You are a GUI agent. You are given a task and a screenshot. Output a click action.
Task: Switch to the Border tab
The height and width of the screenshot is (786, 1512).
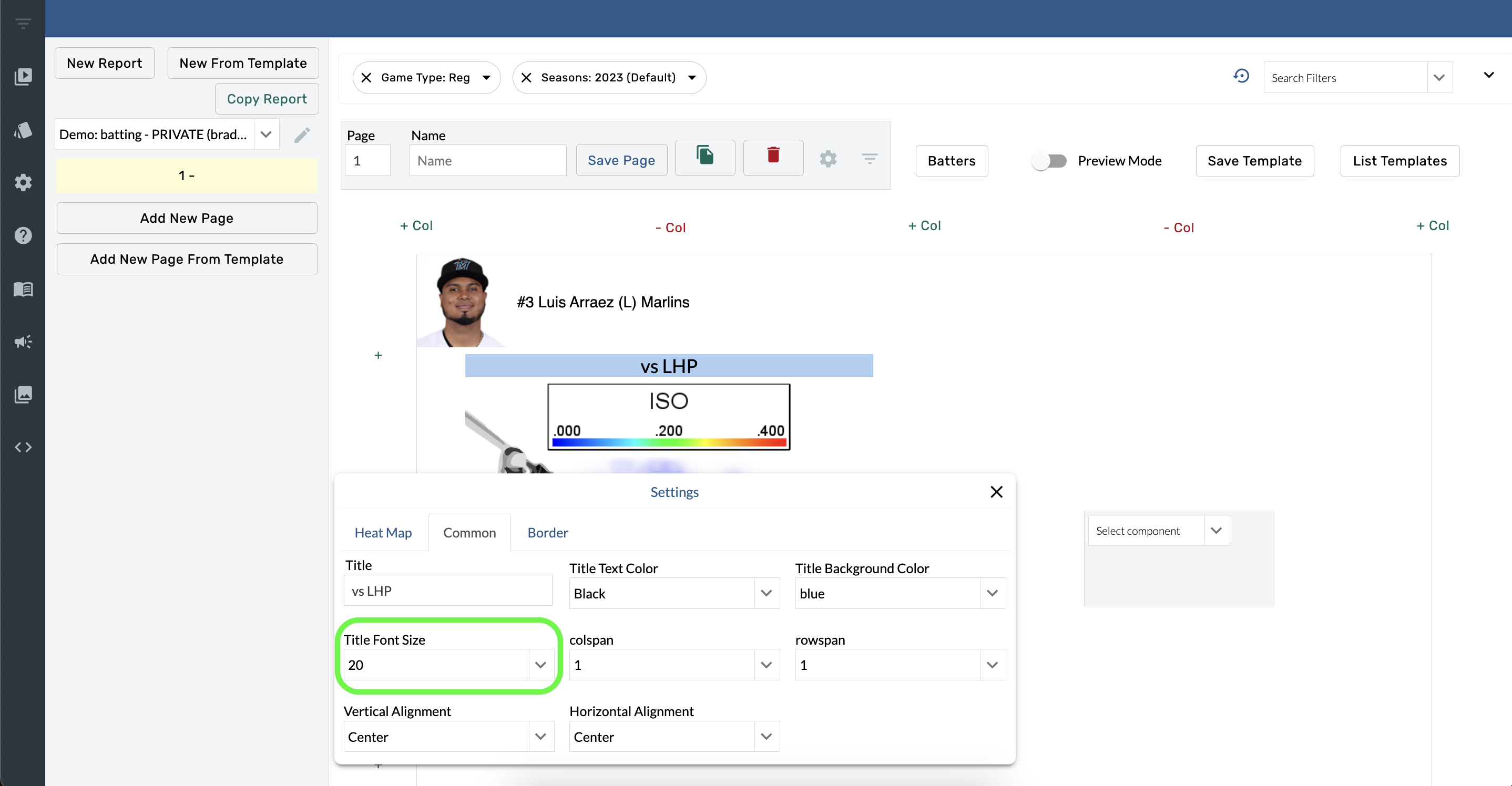click(x=547, y=533)
